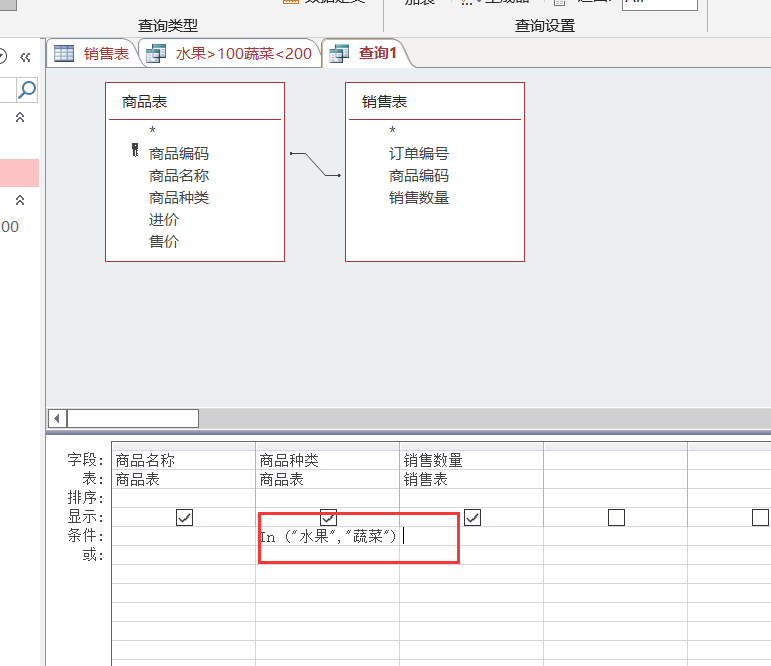Viewport: 771px width, 666px height.
Task: Select the 查询1 tab
Action: tap(366, 53)
